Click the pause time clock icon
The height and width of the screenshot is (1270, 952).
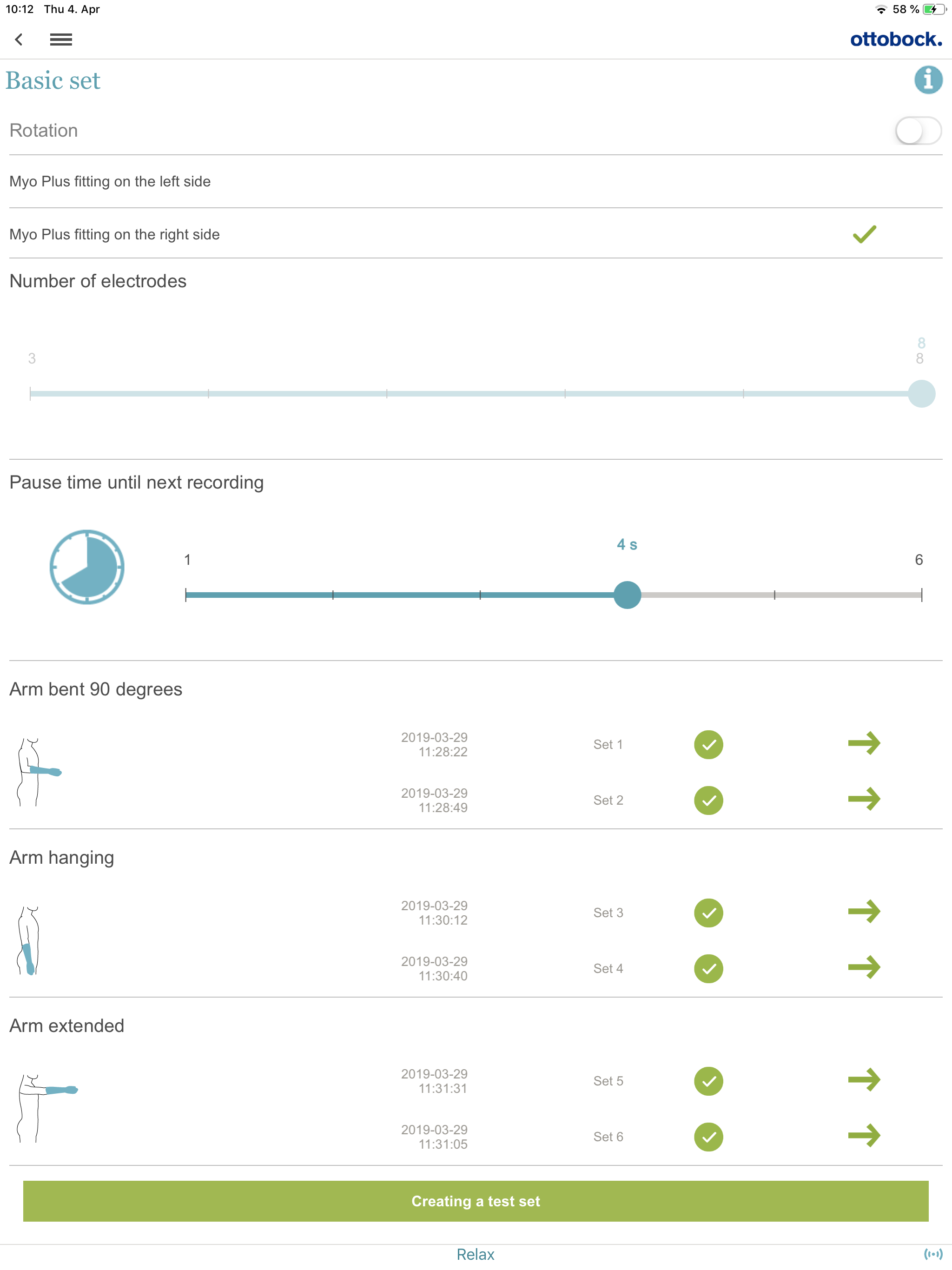pyautogui.click(x=87, y=567)
